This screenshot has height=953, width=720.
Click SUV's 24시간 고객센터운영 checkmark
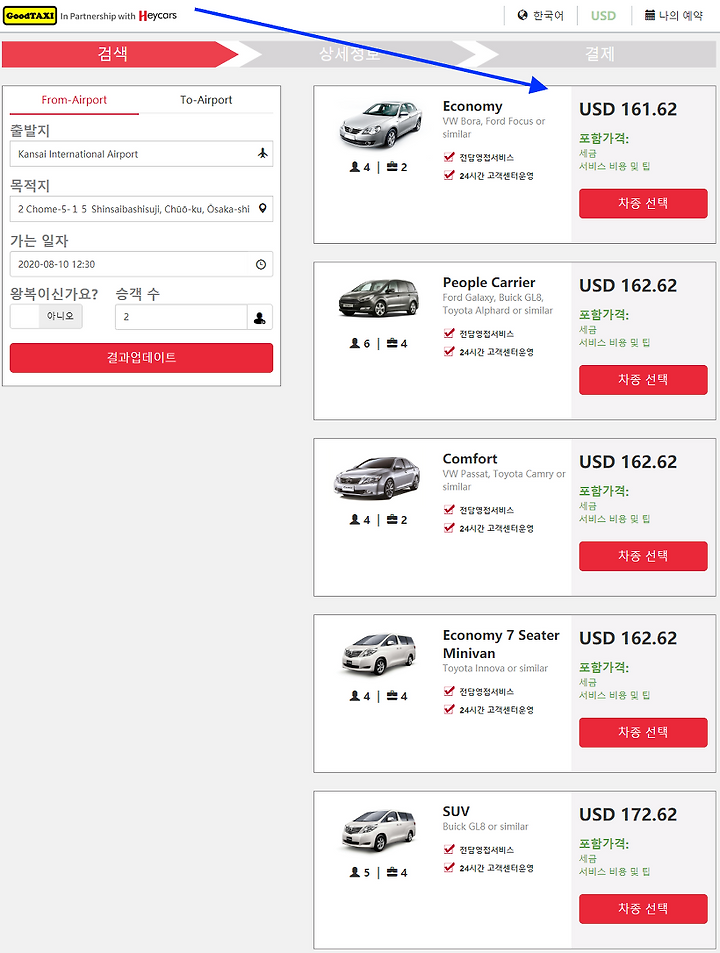pos(449,867)
